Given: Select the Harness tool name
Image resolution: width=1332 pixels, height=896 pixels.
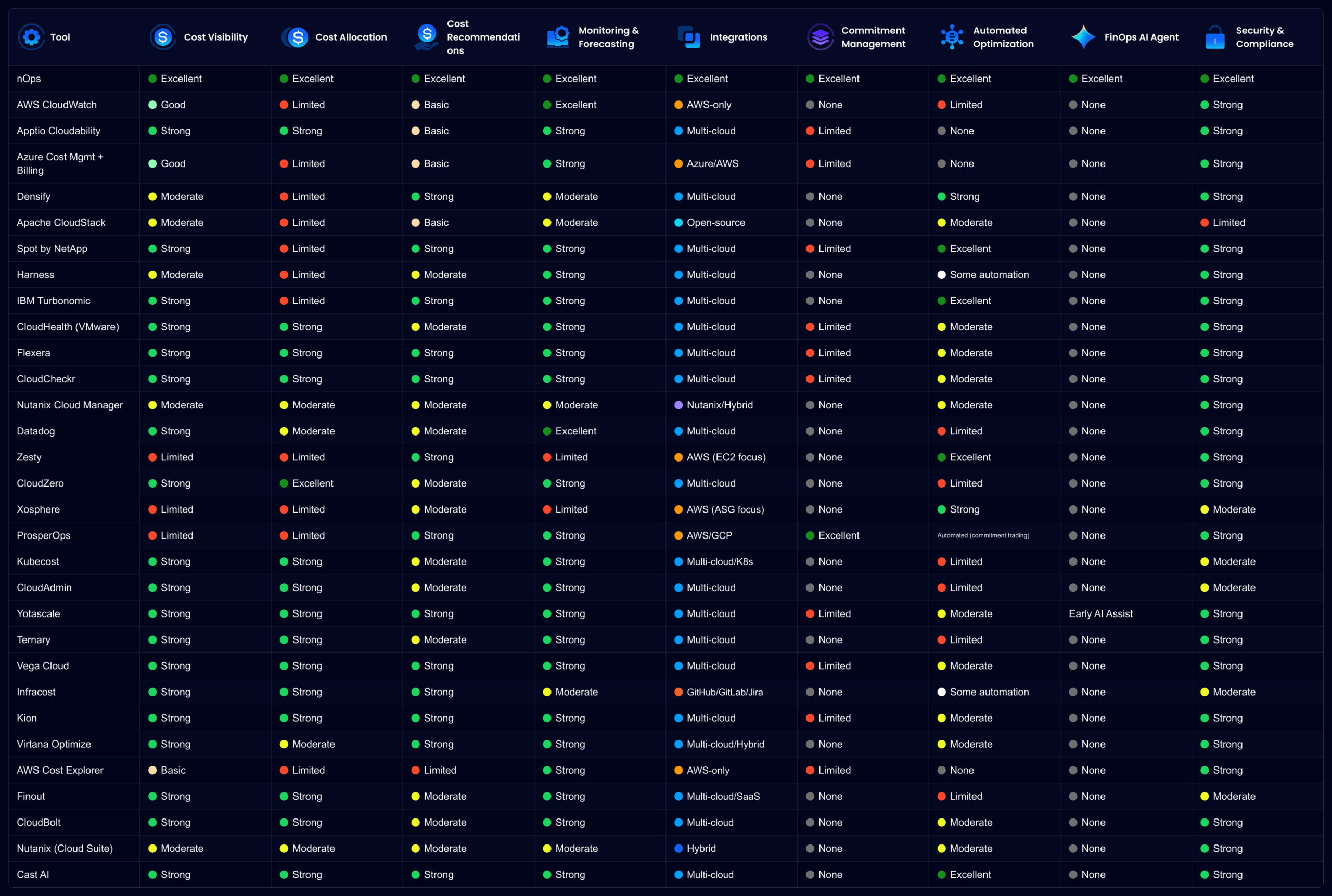Looking at the screenshot, I should (35, 275).
